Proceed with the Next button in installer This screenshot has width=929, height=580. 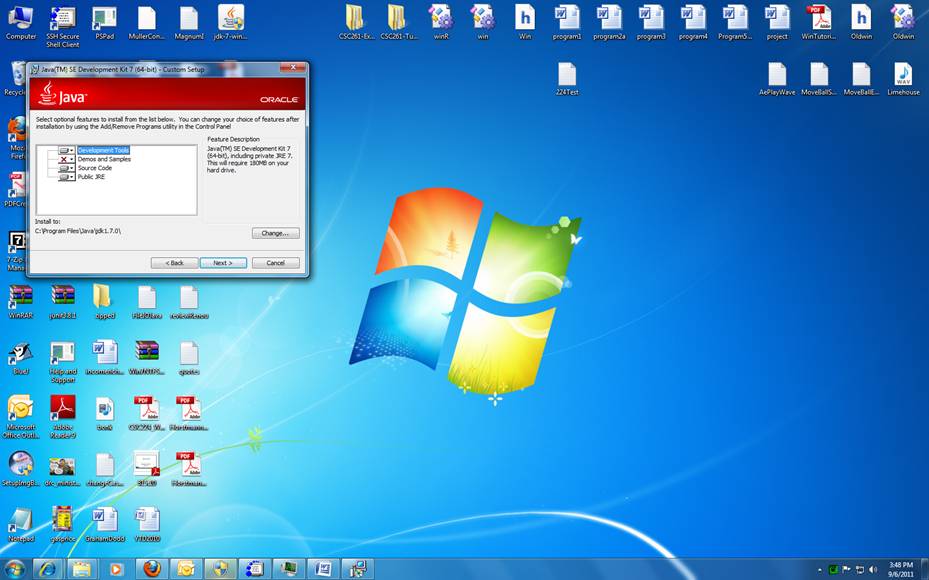click(x=223, y=263)
